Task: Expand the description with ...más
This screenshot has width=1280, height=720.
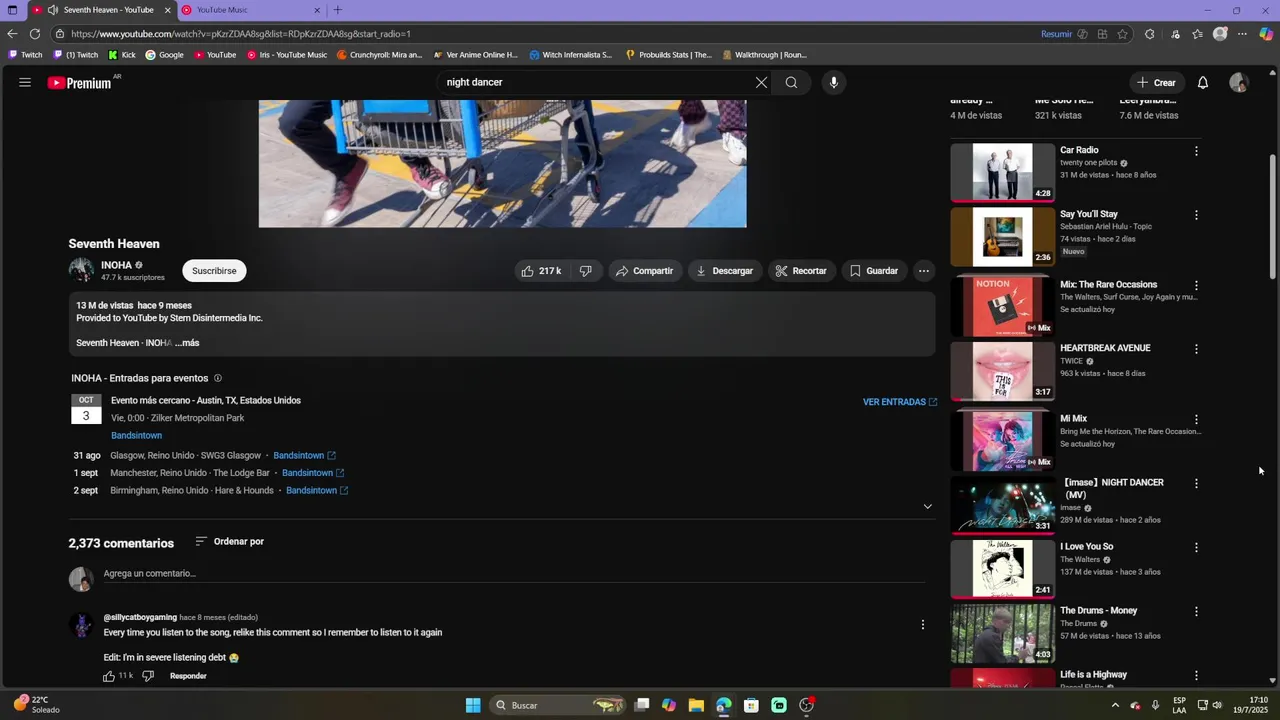Action: click(x=187, y=343)
